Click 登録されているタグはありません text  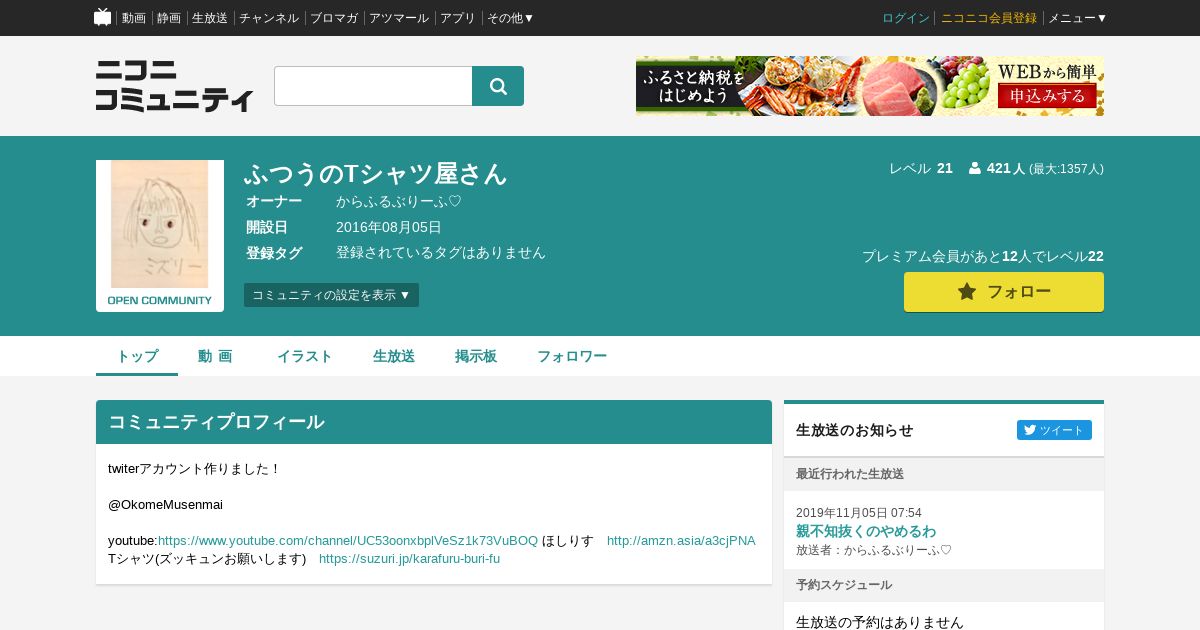[441, 253]
